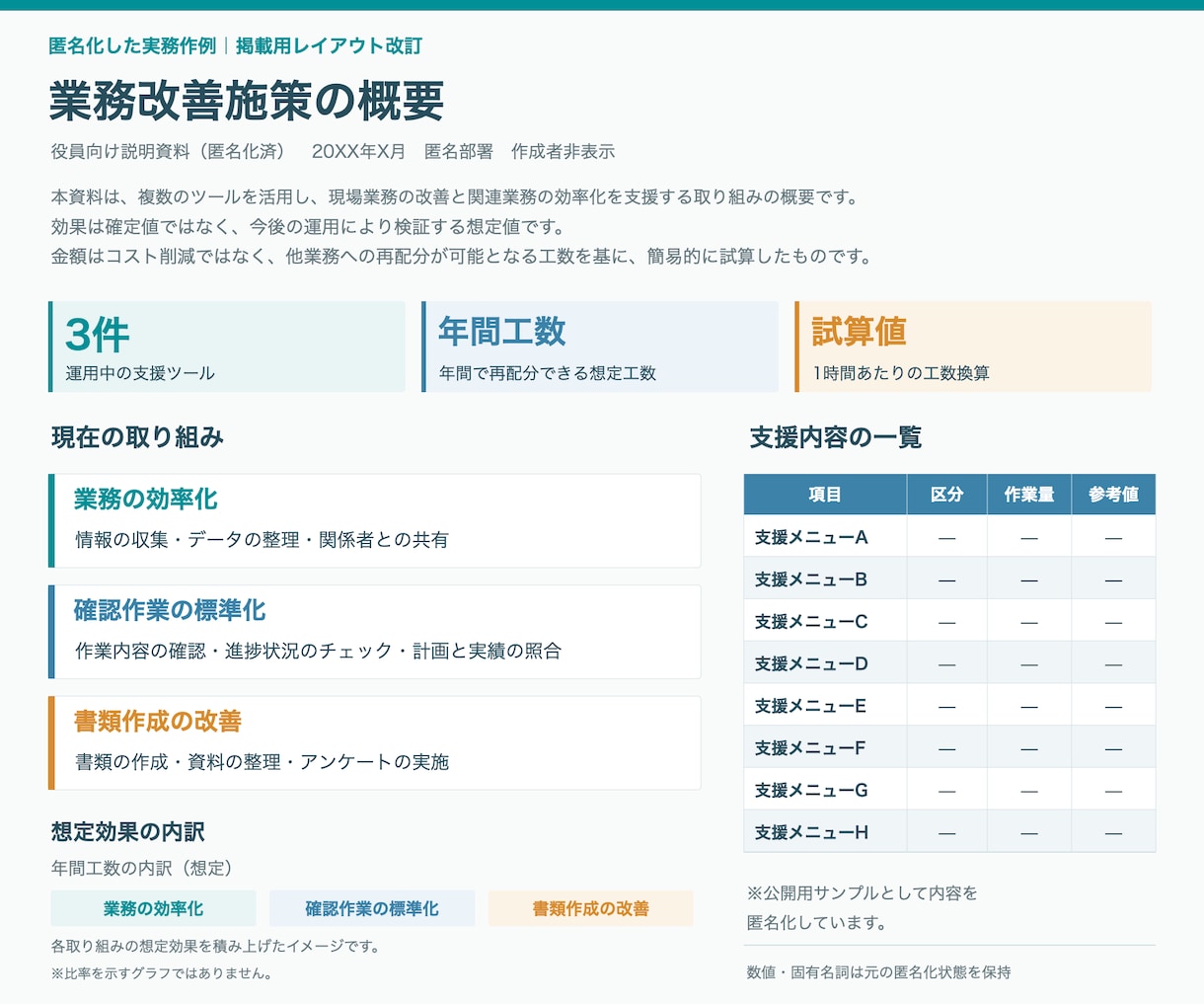Click the 作成者非表示 label

pyautogui.click(x=563, y=151)
